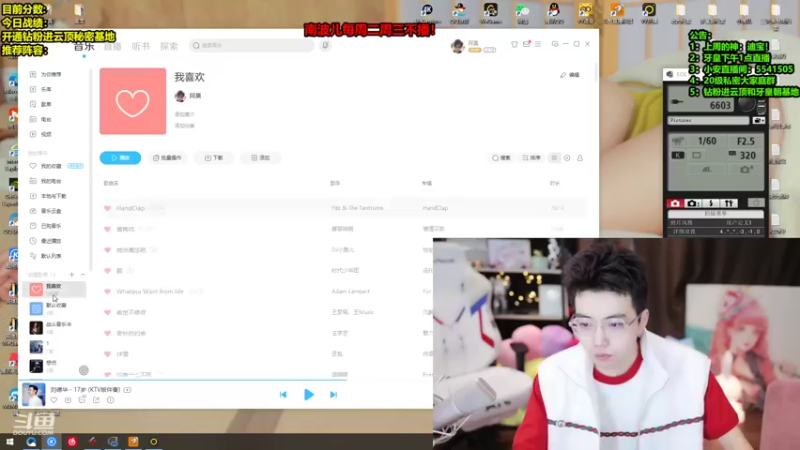The height and width of the screenshot is (450, 800).
Task: Click the F2.5 aperture in EOS Utility
Action: pyautogui.click(x=745, y=141)
